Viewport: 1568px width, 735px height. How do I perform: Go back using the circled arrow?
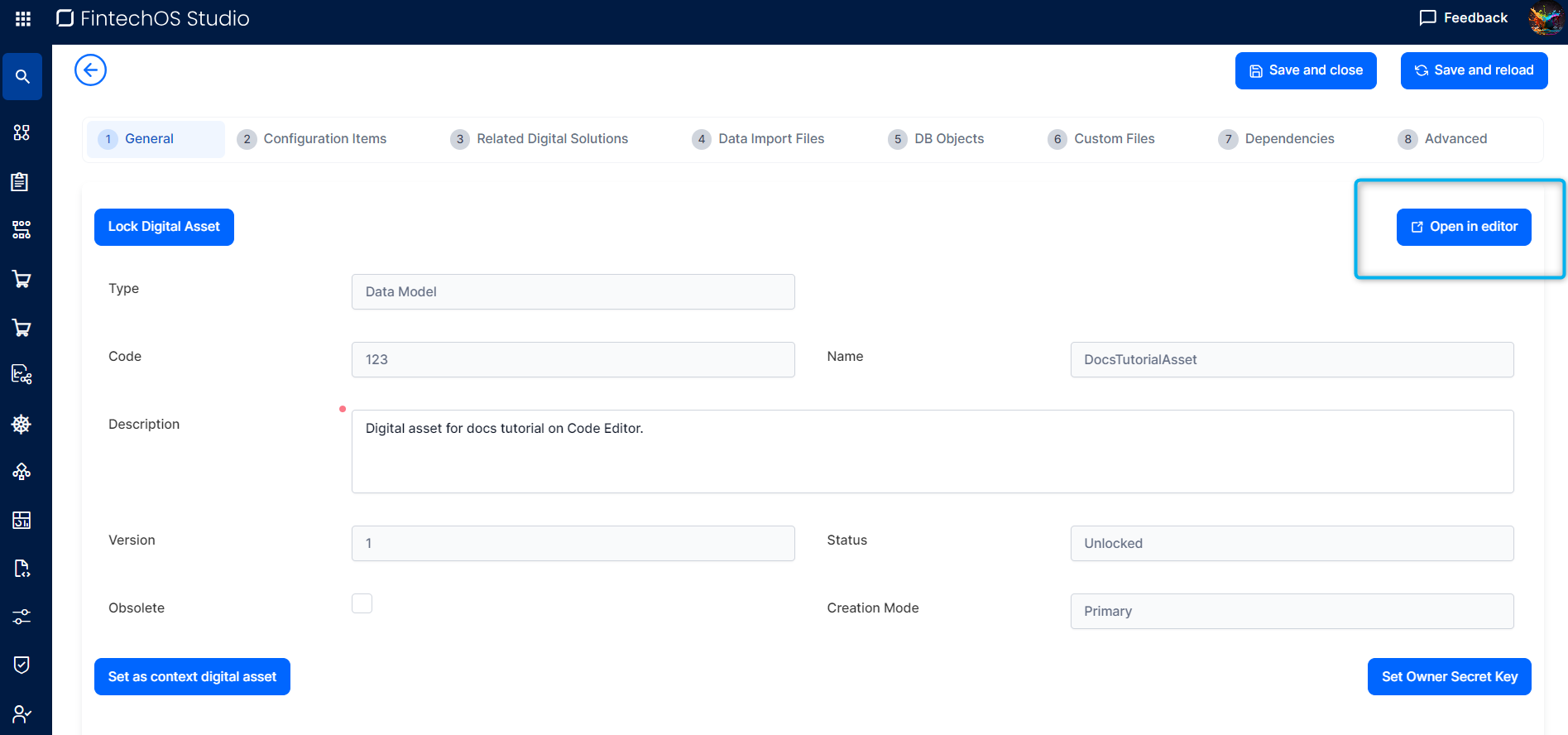coord(90,70)
